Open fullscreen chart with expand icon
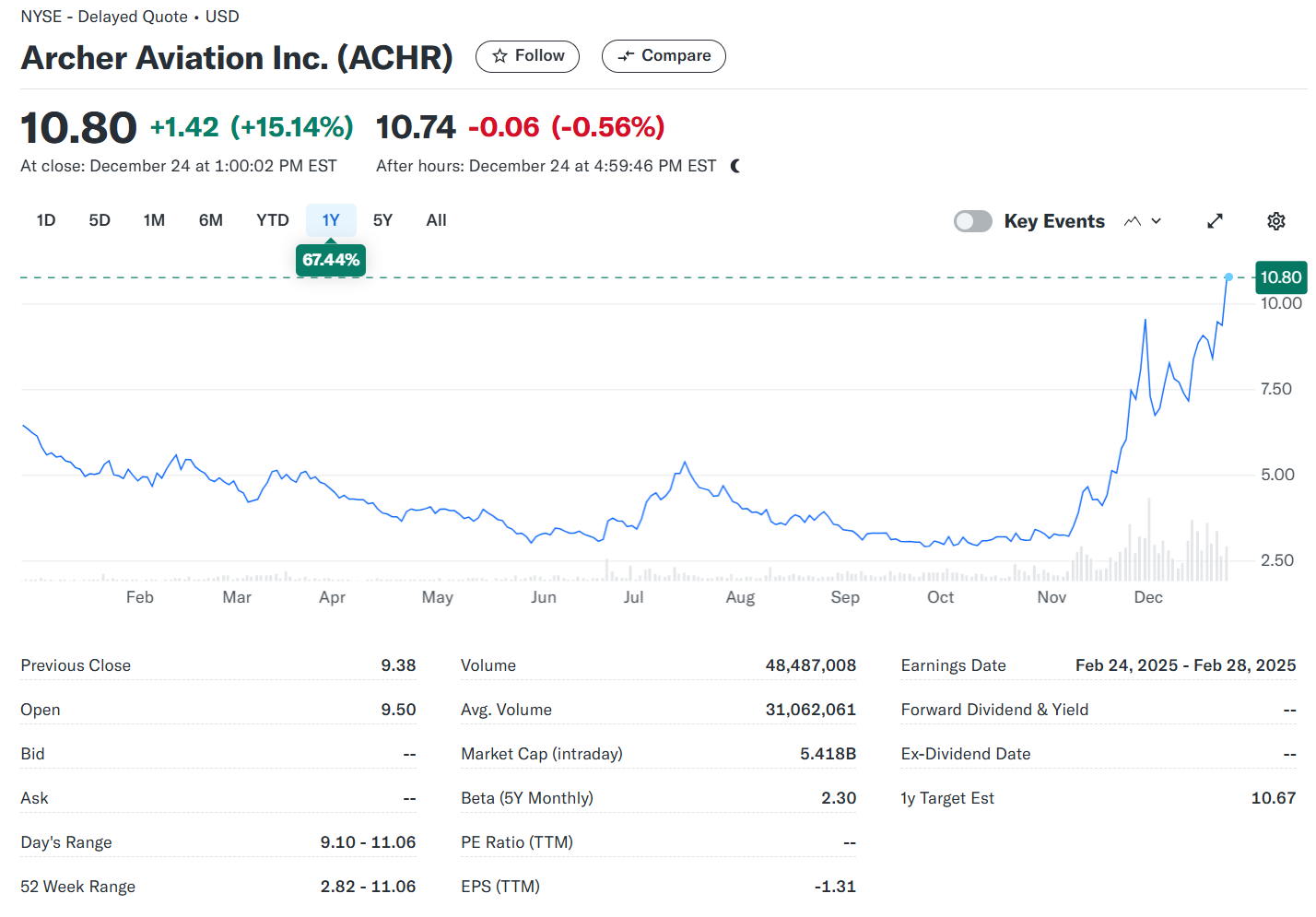Viewport: 1316px width, 917px height. pos(1215,221)
